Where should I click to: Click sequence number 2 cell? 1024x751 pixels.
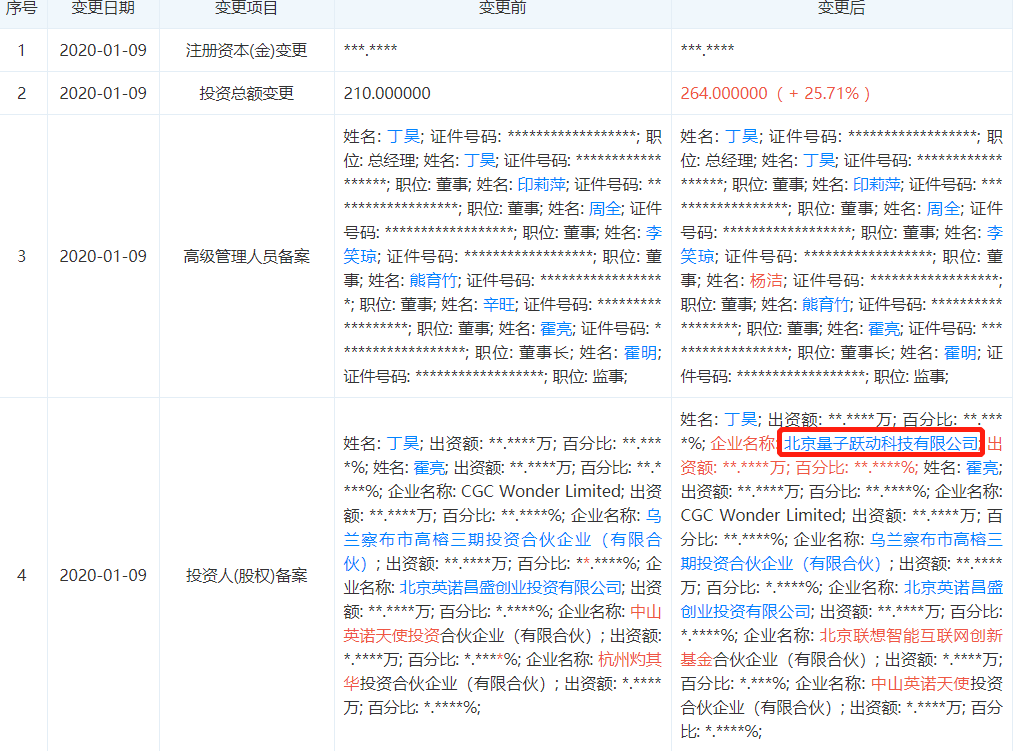(x=22, y=93)
